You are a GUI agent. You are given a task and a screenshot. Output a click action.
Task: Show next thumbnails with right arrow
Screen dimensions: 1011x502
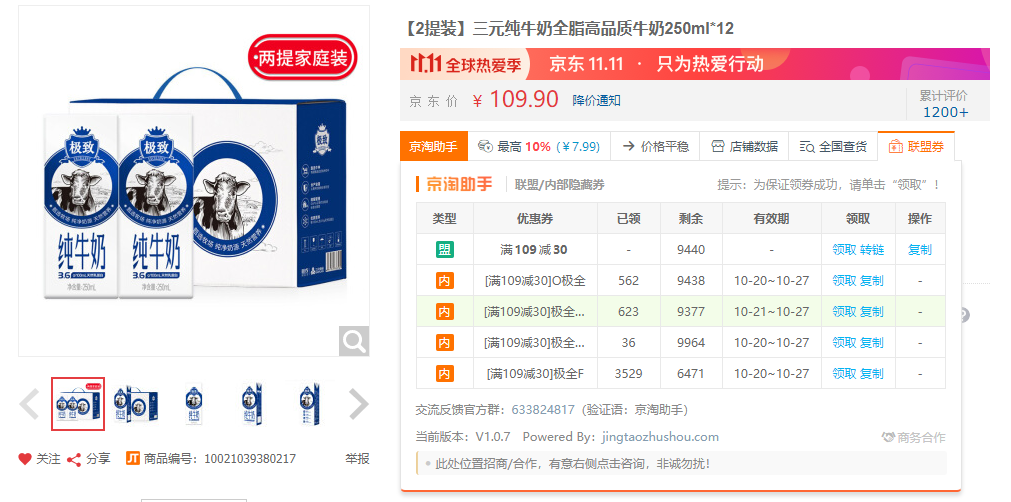[x=358, y=404]
